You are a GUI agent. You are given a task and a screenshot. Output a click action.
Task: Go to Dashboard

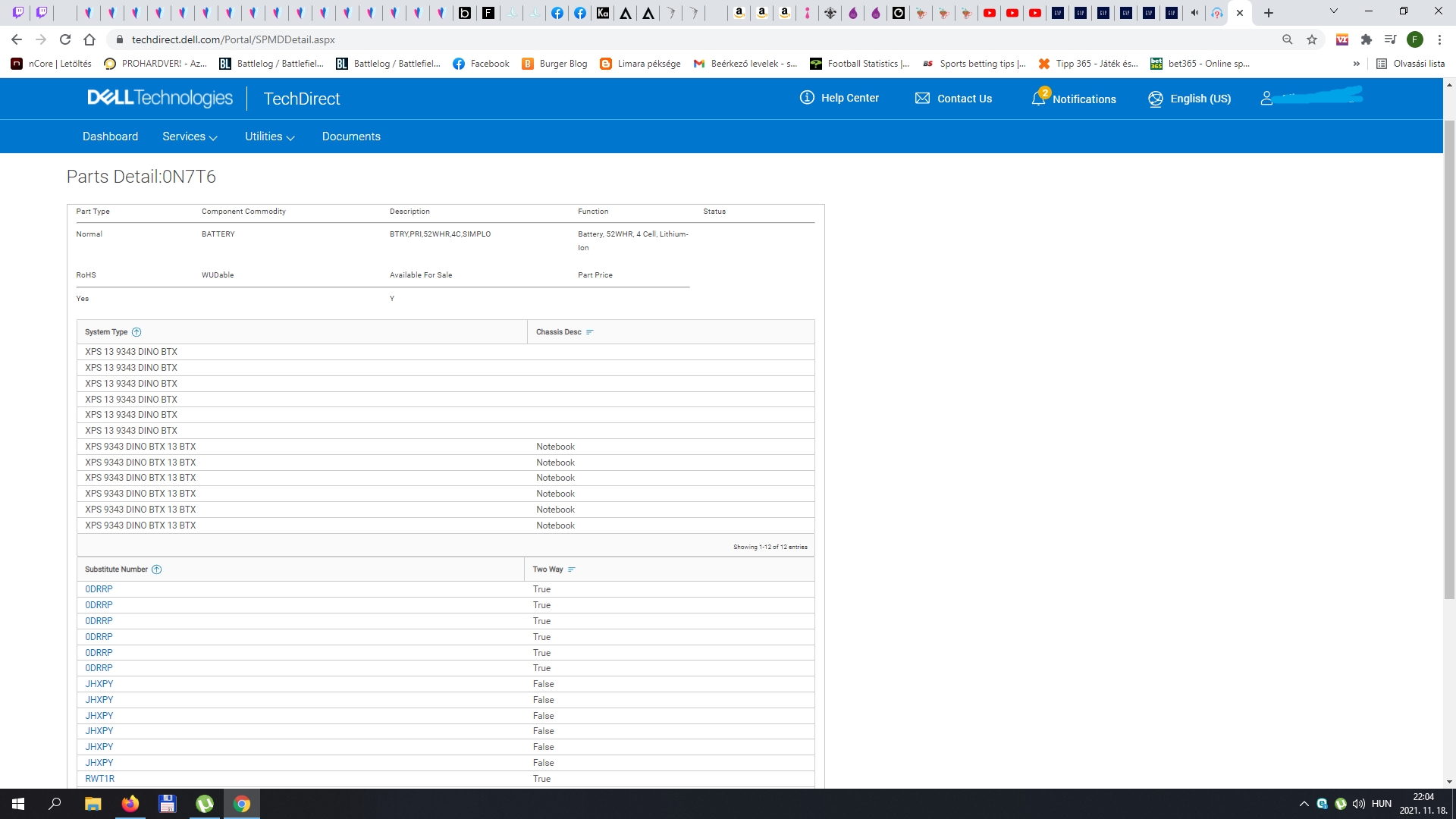110,136
